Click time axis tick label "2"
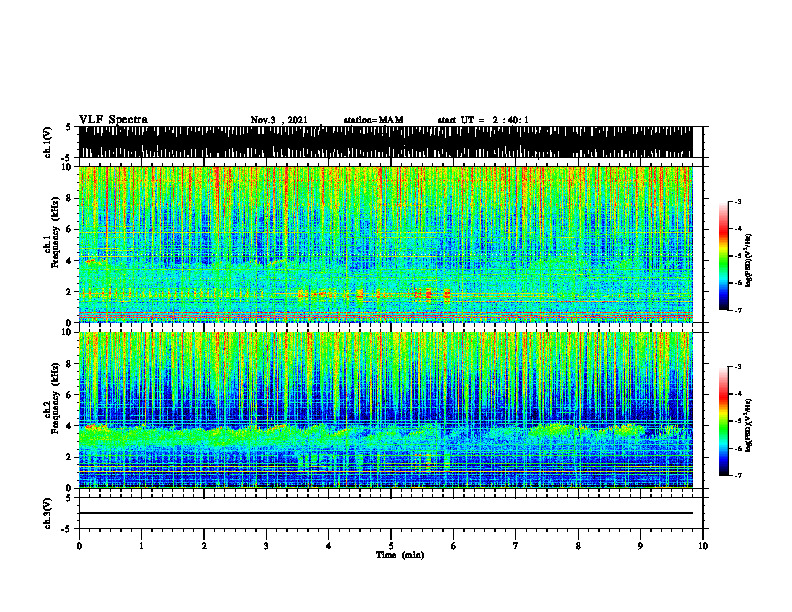The height and width of the screenshot is (612, 792). (204, 546)
